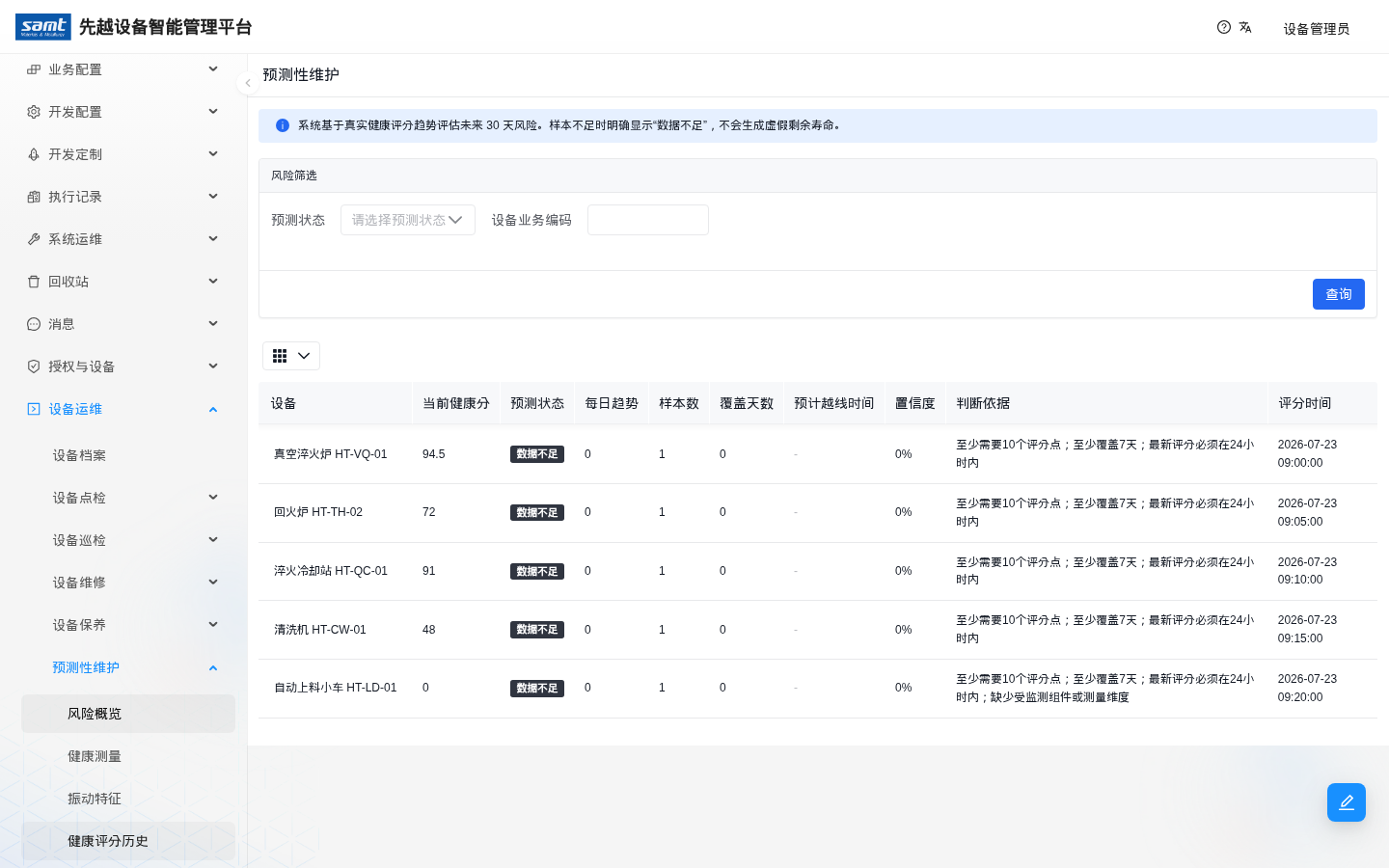This screenshot has width=1389, height=868.
Task: Open 振动特征 menu item
Action: (x=128, y=799)
